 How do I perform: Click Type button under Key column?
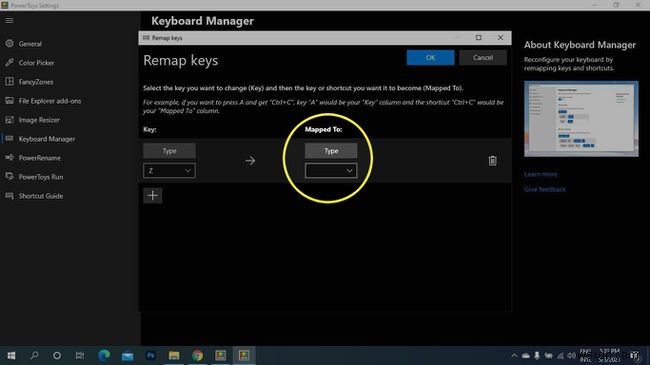click(169, 151)
